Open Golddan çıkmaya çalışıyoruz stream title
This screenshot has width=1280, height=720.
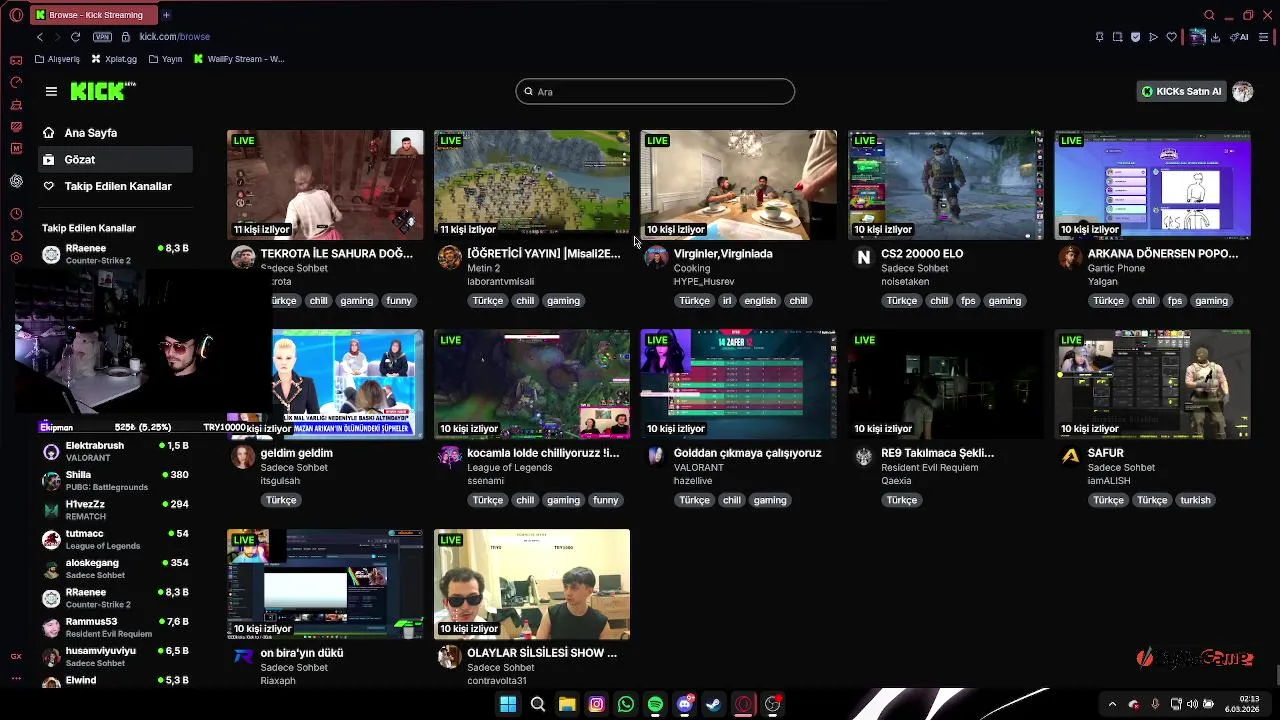[748, 453]
